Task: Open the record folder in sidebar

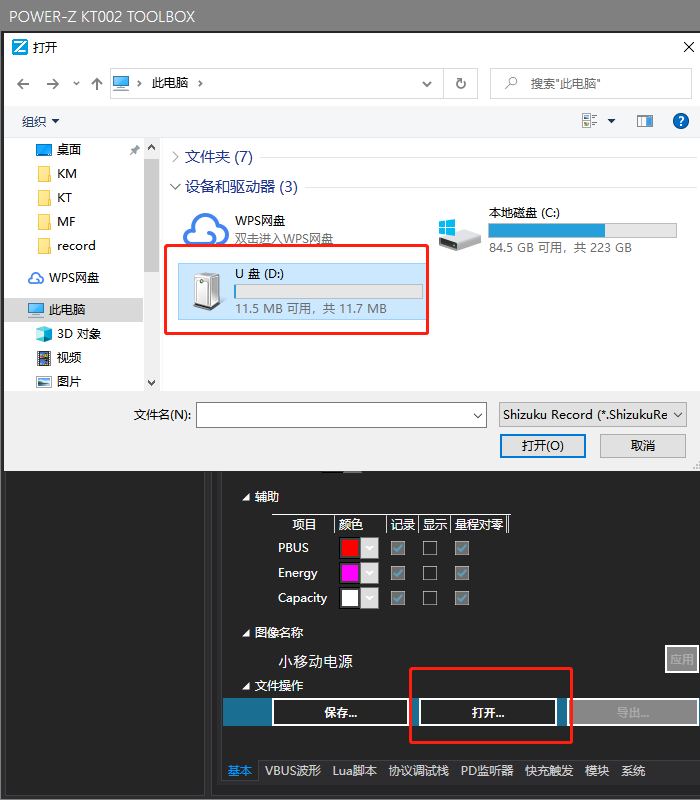Action: pos(76,245)
